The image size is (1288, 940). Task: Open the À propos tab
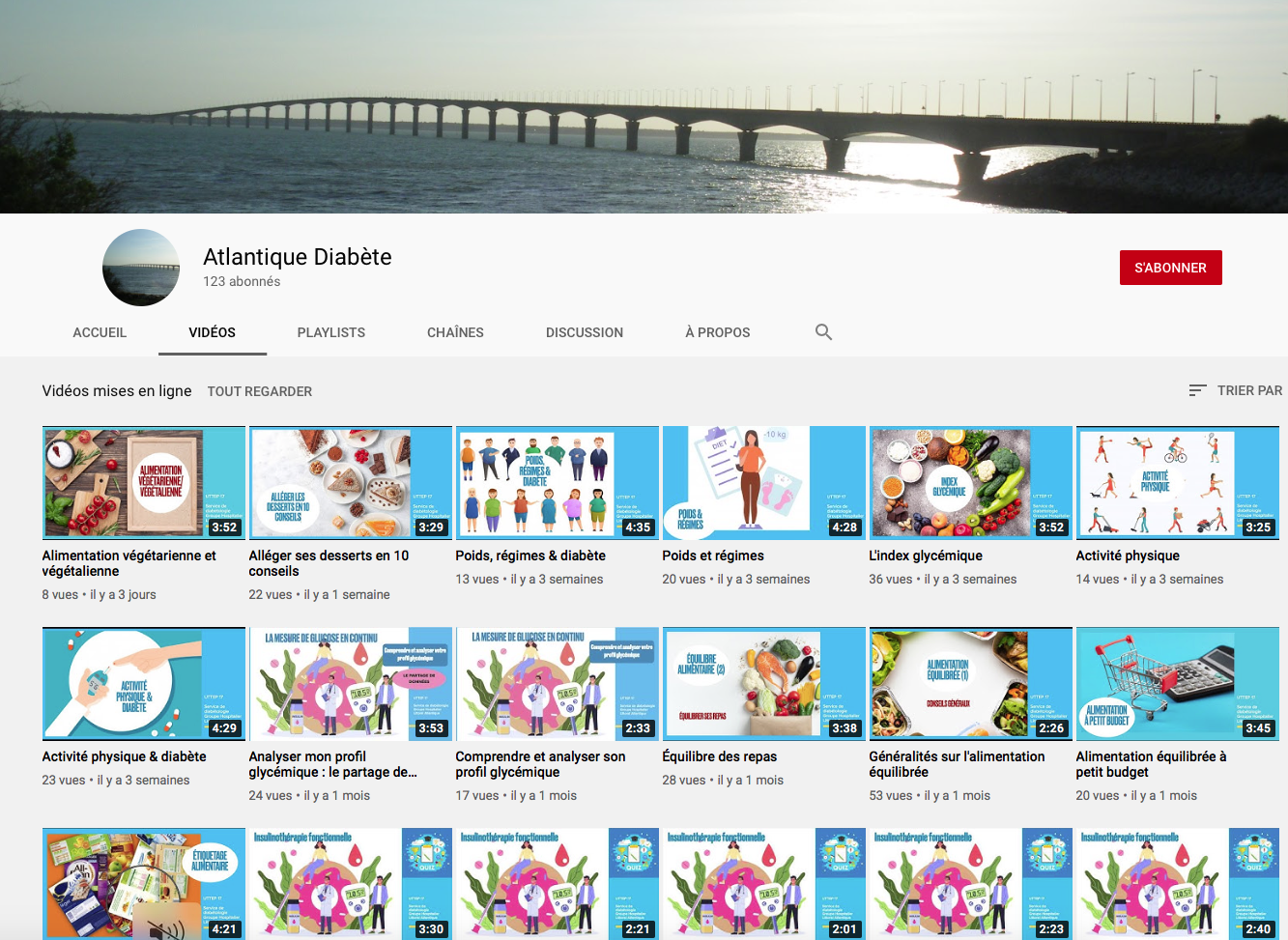pyautogui.click(x=718, y=332)
